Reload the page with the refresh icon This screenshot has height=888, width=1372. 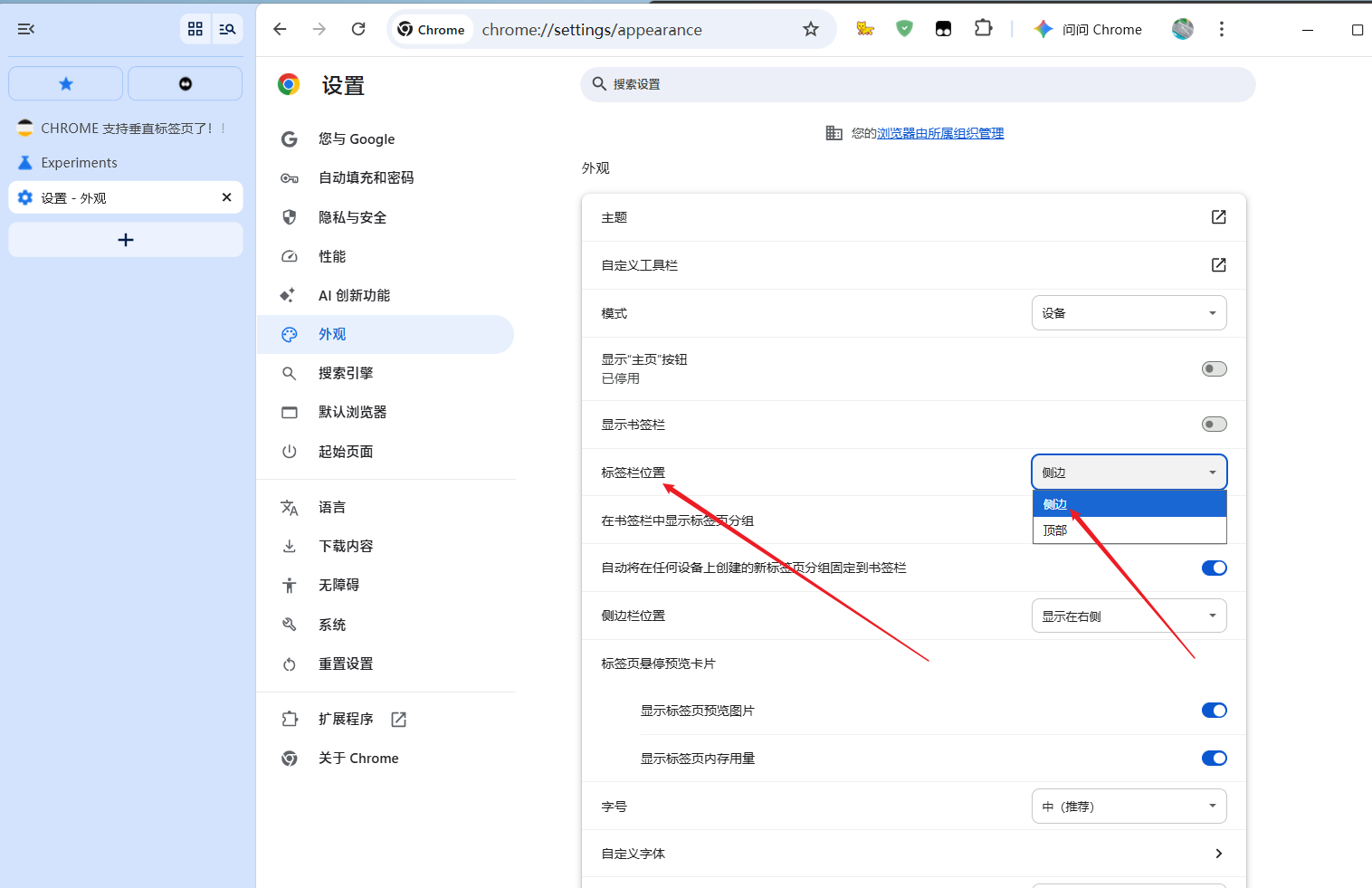[358, 30]
